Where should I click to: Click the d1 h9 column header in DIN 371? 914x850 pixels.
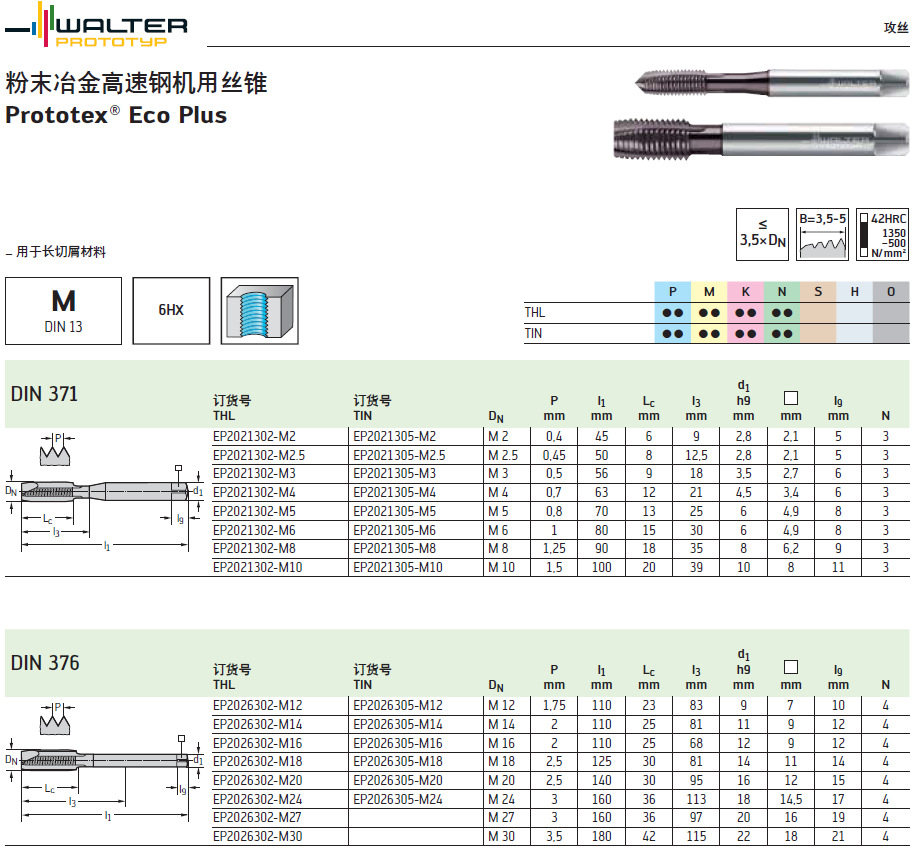(x=743, y=401)
